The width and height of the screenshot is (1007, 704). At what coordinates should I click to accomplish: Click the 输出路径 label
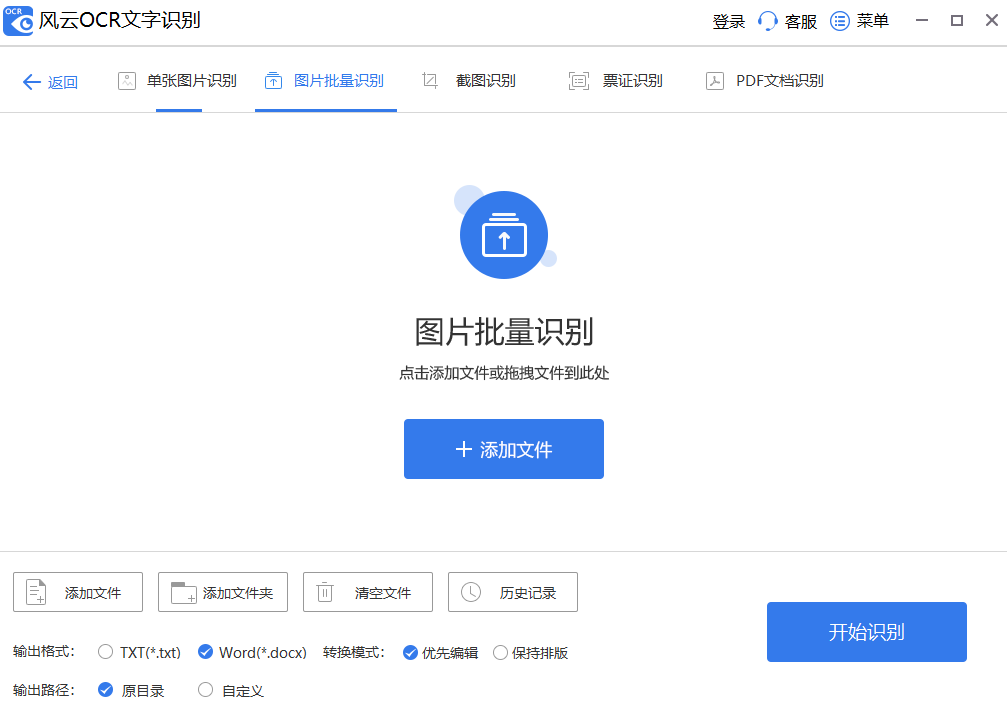[x=44, y=691]
